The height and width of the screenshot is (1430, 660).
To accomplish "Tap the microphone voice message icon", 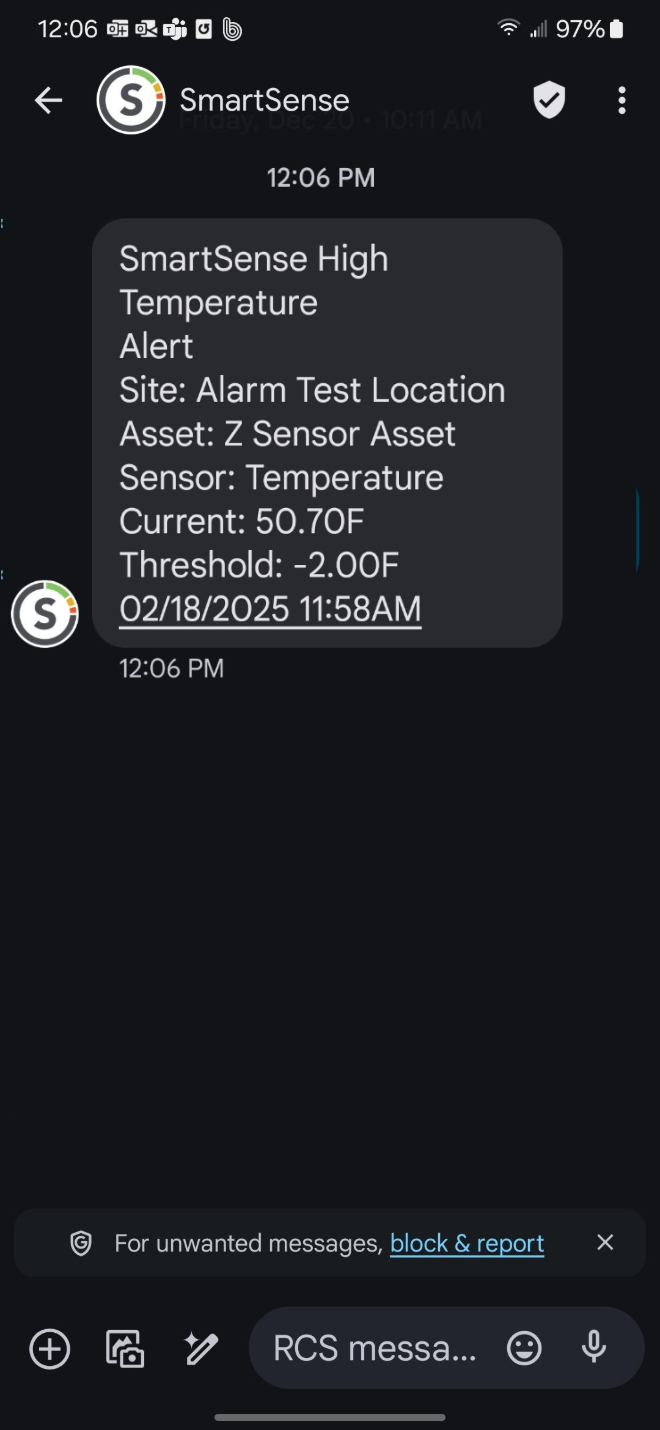I will (x=594, y=1348).
